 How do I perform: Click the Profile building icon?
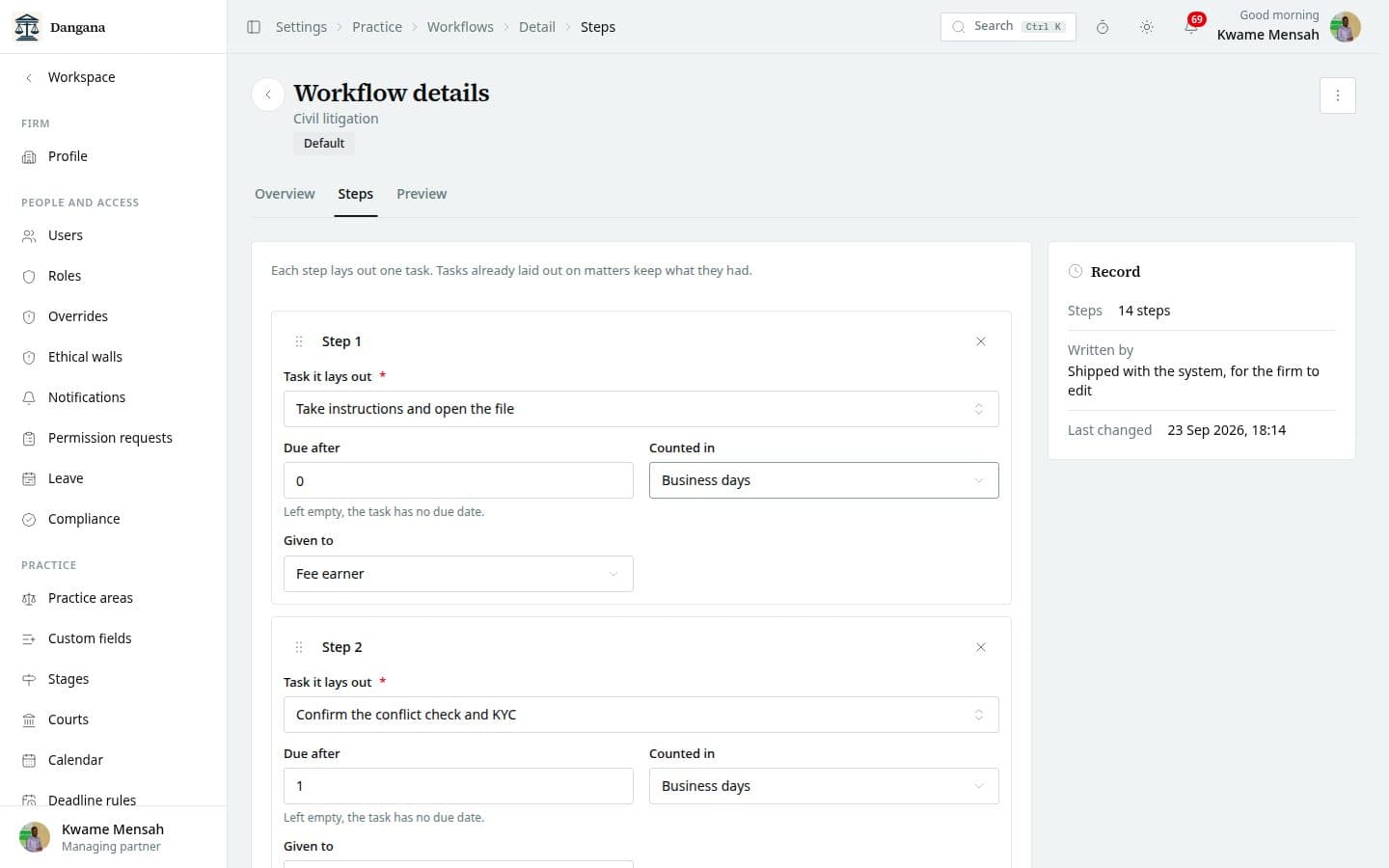tap(29, 156)
